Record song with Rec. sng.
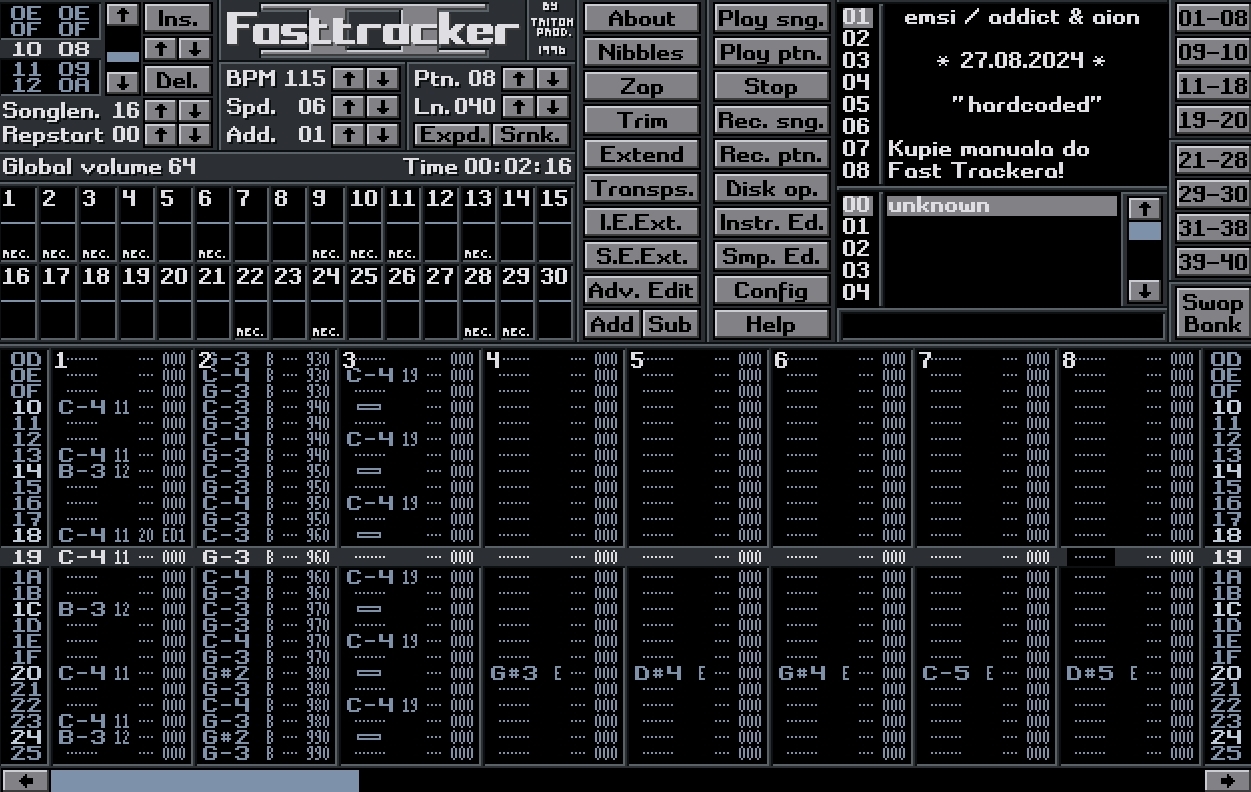The image size is (1251, 792). click(771, 120)
